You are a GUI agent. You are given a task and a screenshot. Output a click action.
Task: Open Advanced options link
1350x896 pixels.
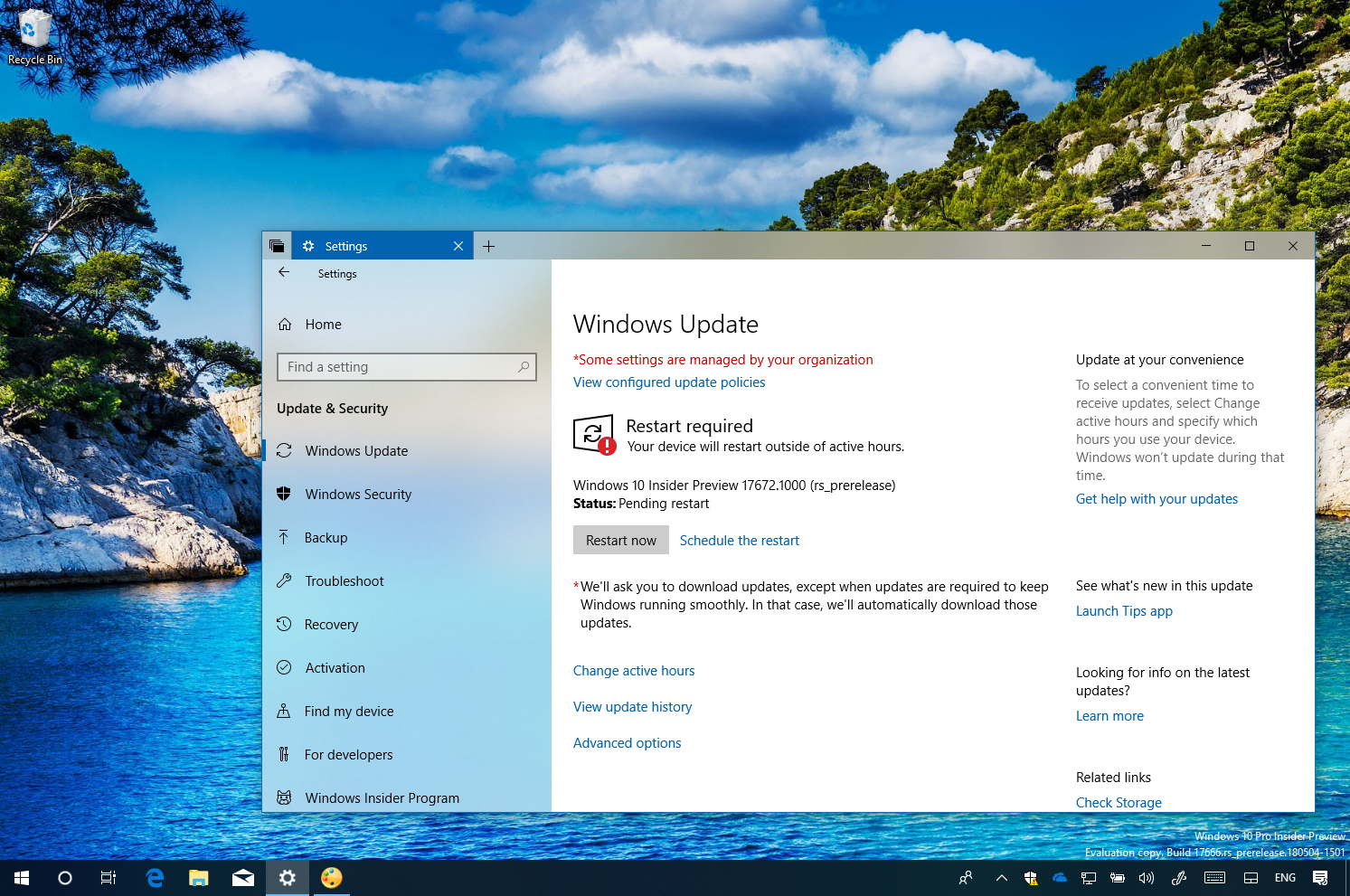point(627,742)
